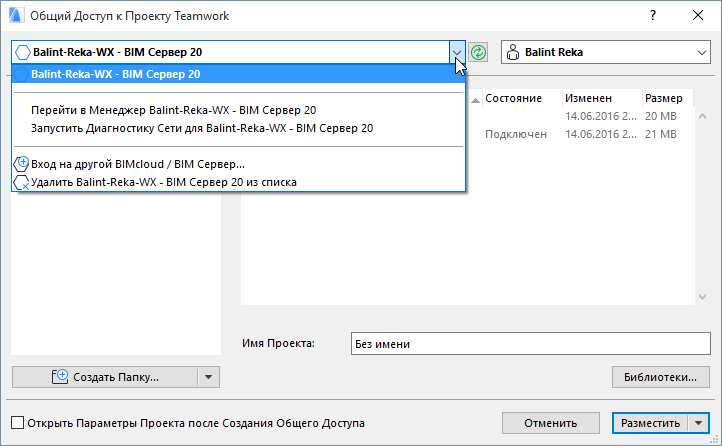
Task: Click the hexagon-plus icon for other BIMcloud login
Action: (x=21, y=164)
